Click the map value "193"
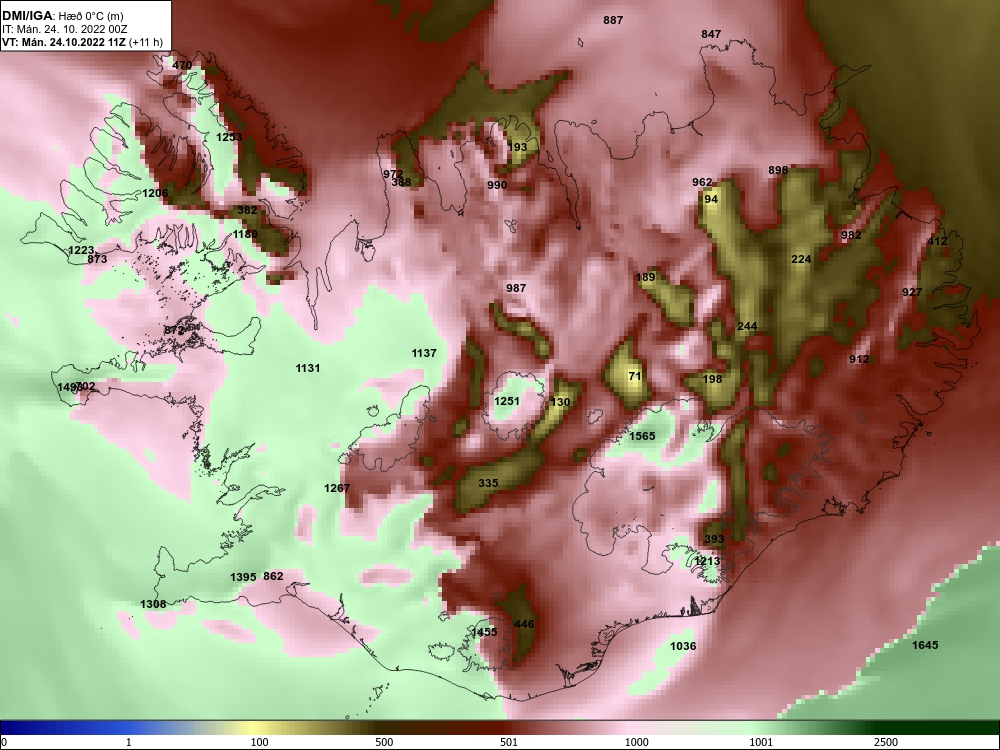The width and height of the screenshot is (1000, 750). pyautogui.click(x=517, y=147)
